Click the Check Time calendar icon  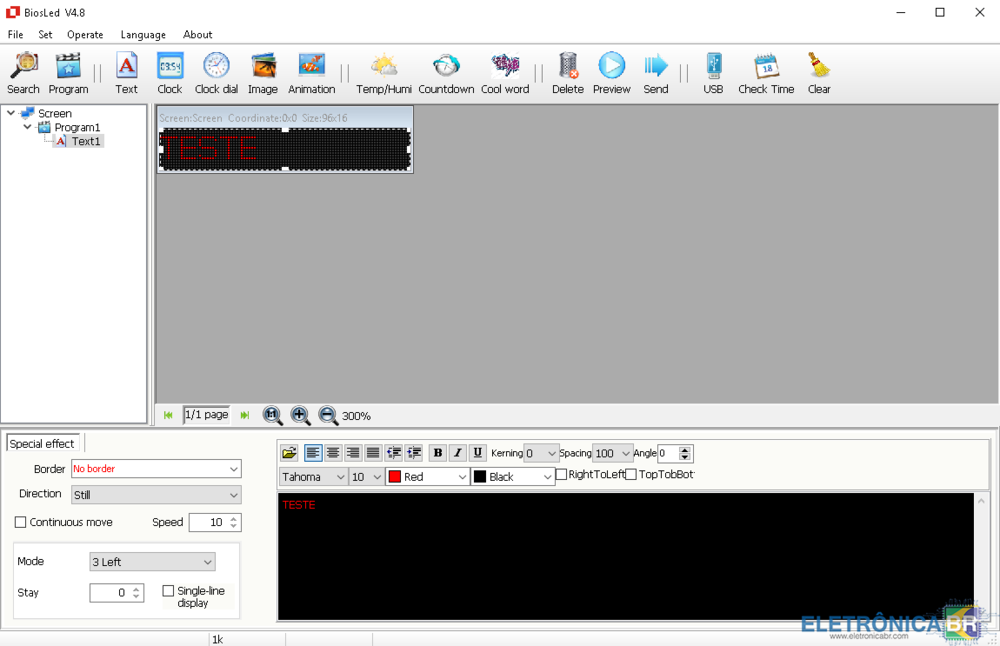(766, 66)
